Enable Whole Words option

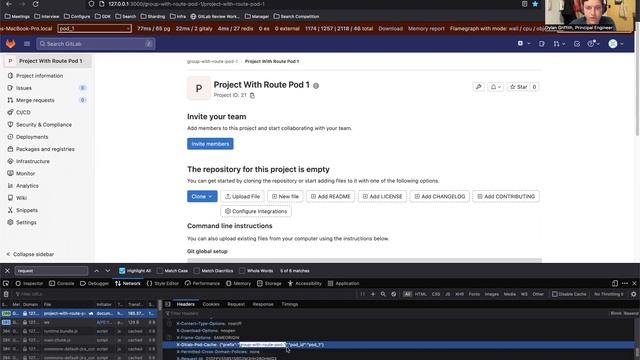tap(242, 271)
